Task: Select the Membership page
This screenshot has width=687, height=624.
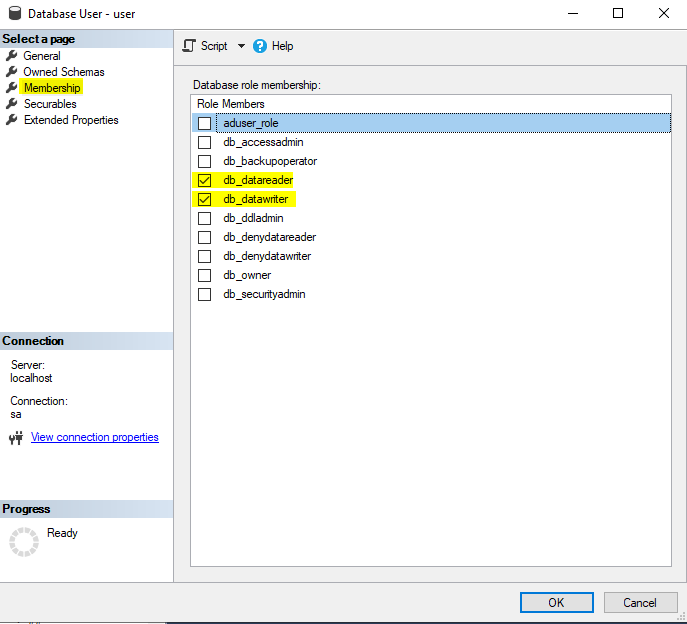Action: point(52,88)
